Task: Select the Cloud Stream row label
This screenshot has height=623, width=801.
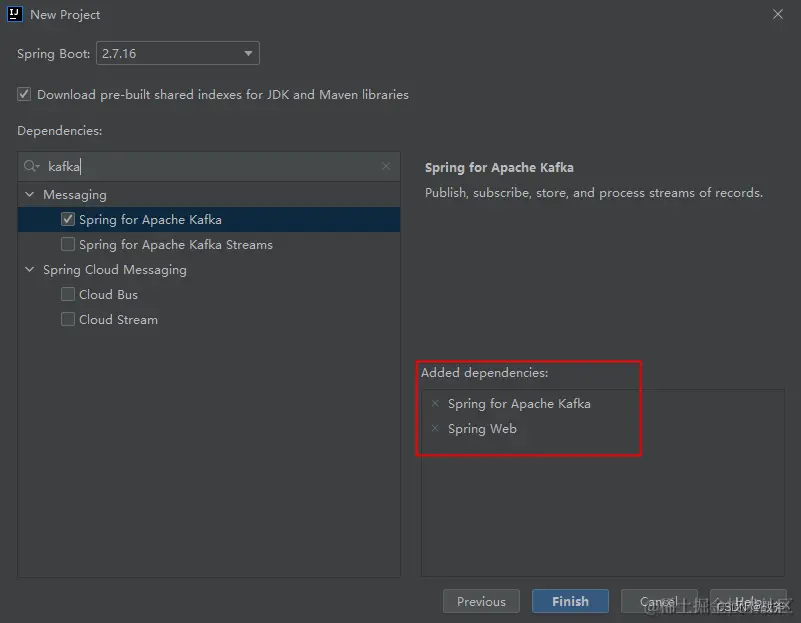Action: click(119, 320)
